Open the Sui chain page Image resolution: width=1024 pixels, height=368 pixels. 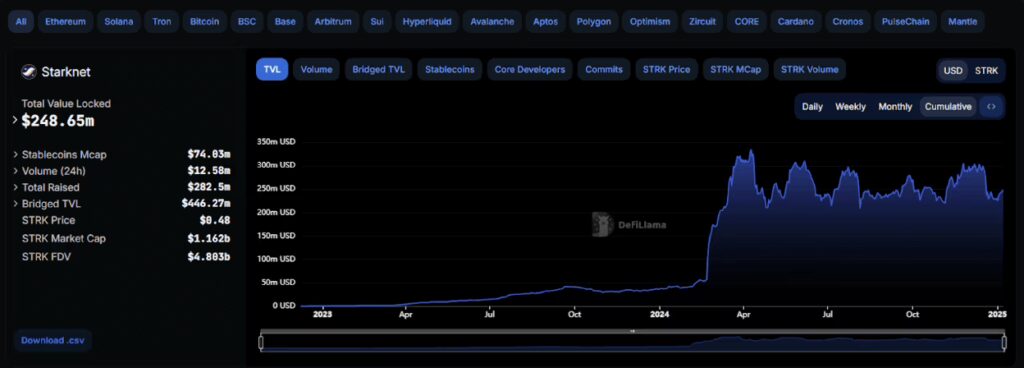point(377,22)
